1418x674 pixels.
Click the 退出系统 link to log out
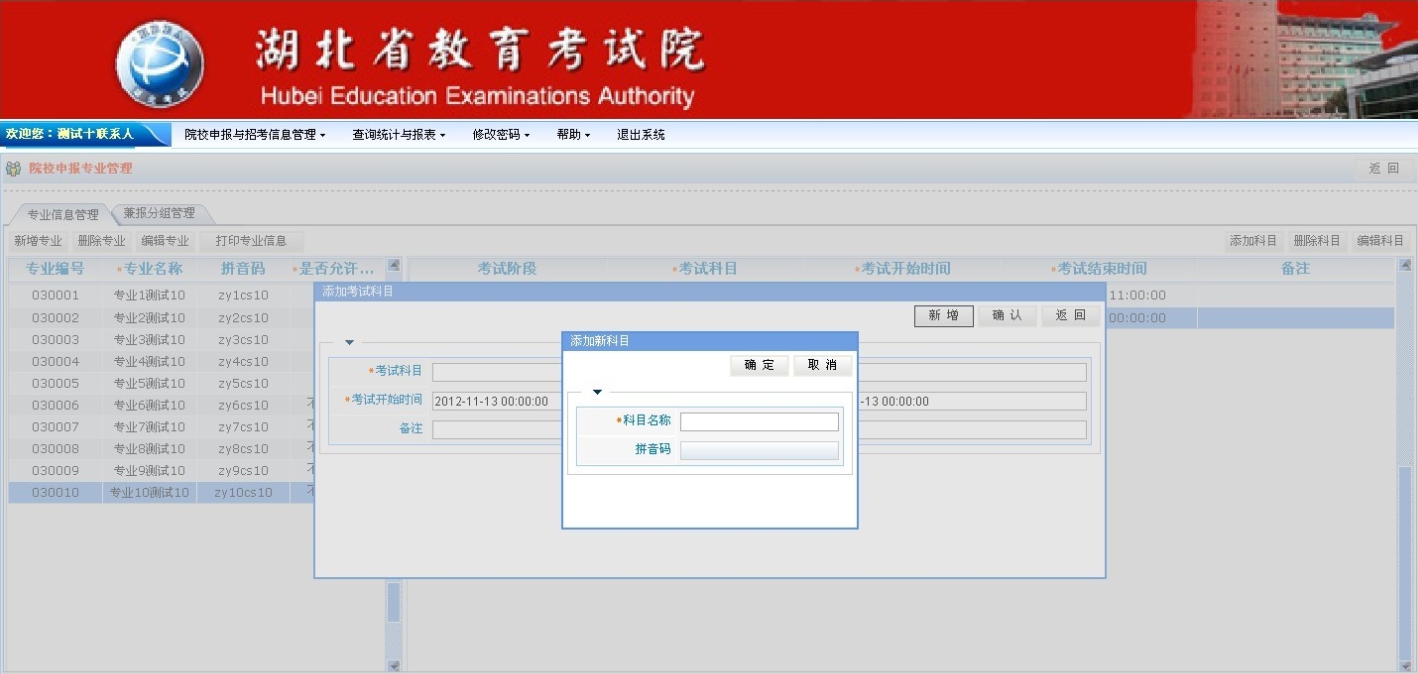point(641,135)
